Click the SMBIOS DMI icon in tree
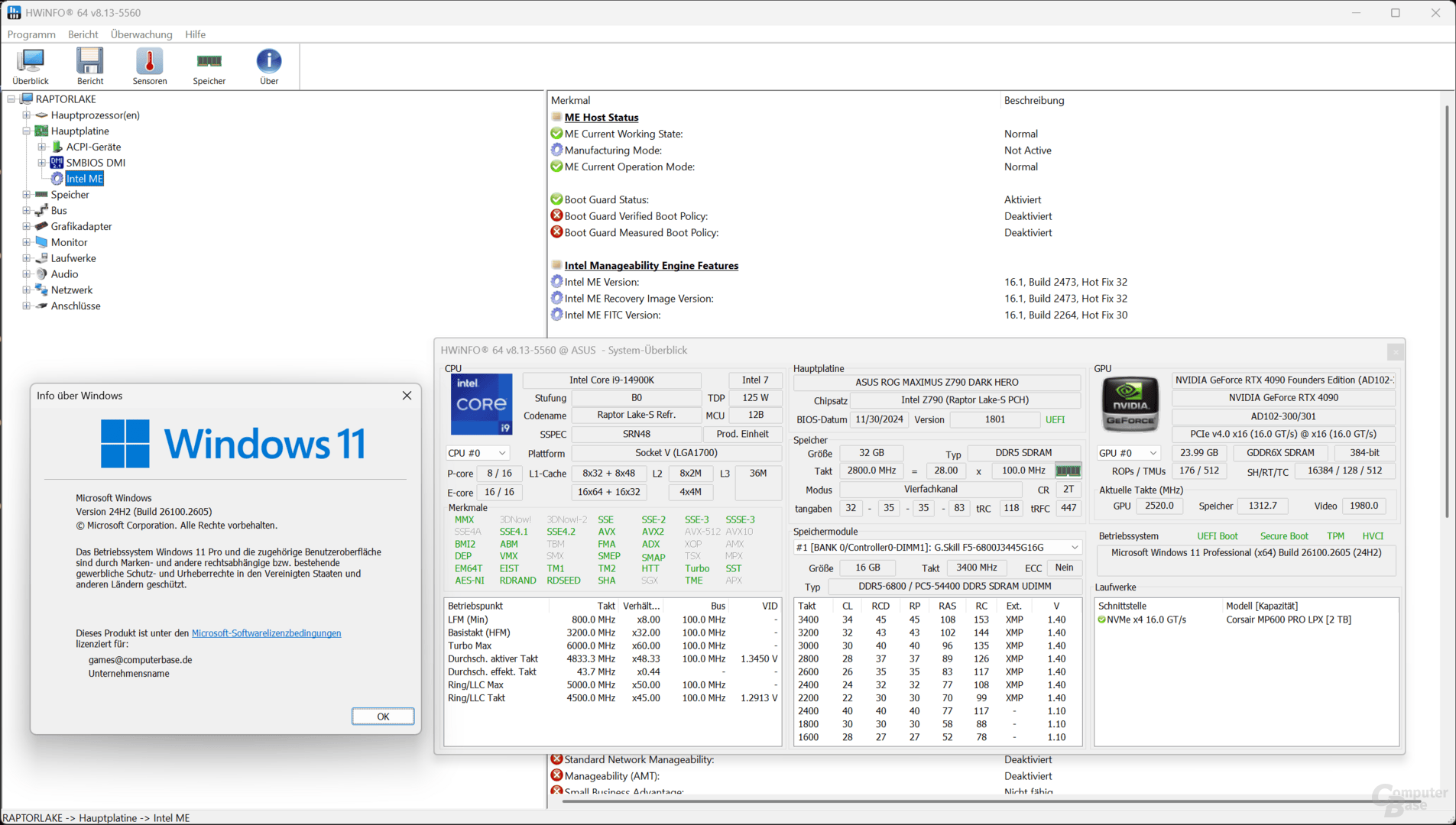 click(57, 163)
